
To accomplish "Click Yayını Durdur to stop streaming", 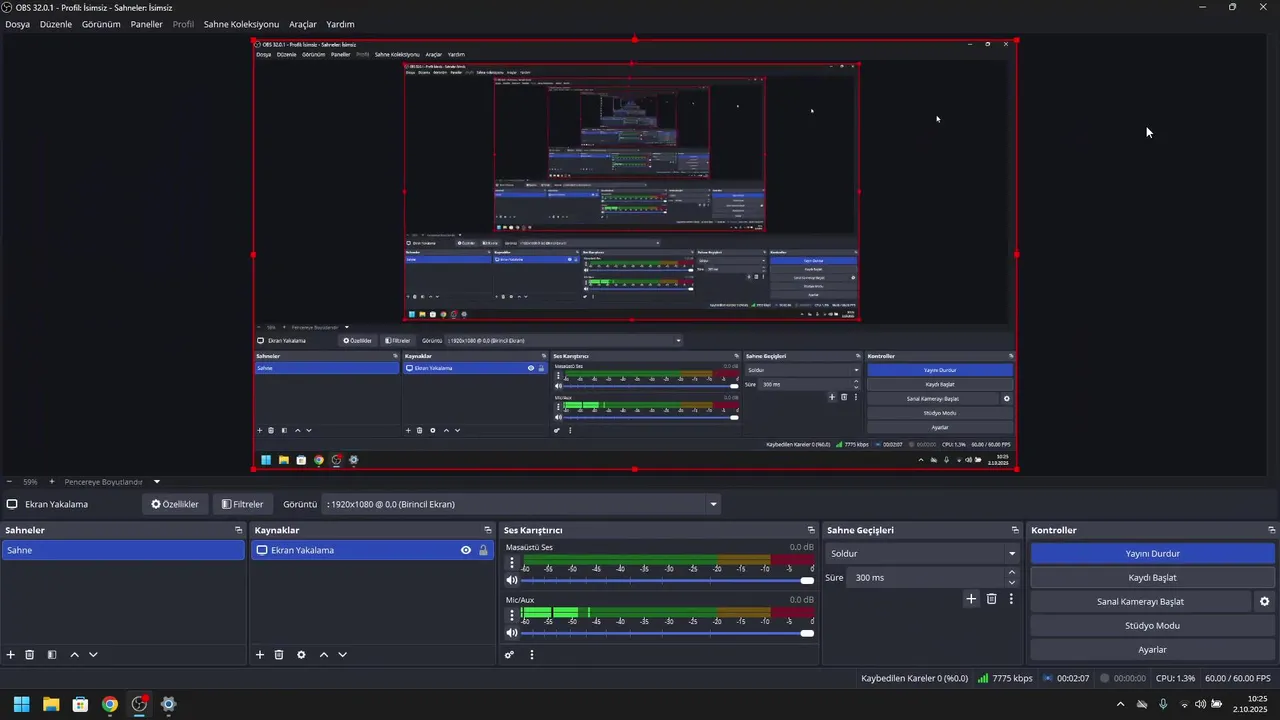I will 1153,553.
